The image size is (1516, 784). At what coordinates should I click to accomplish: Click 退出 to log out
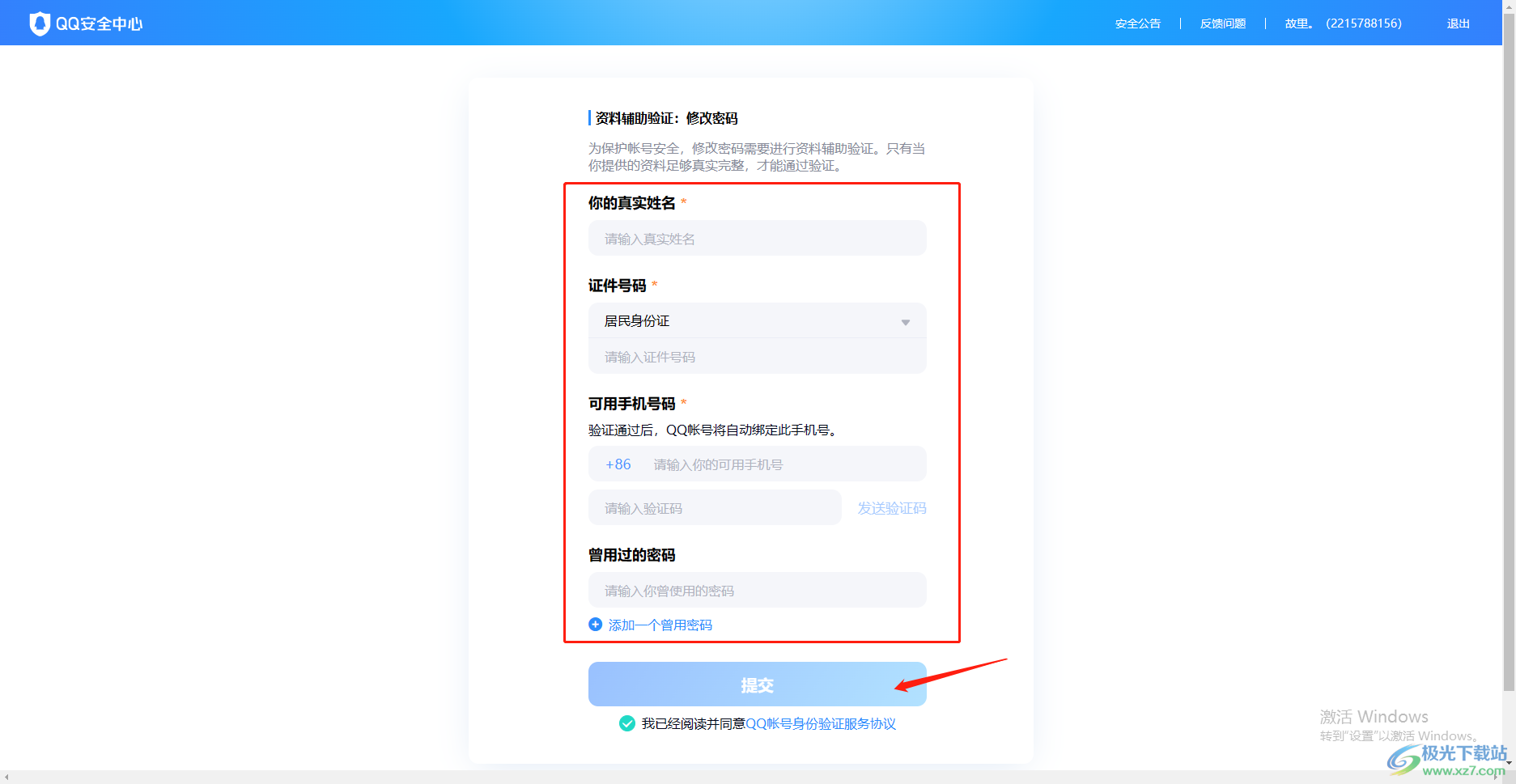(x=1458, y=23)
